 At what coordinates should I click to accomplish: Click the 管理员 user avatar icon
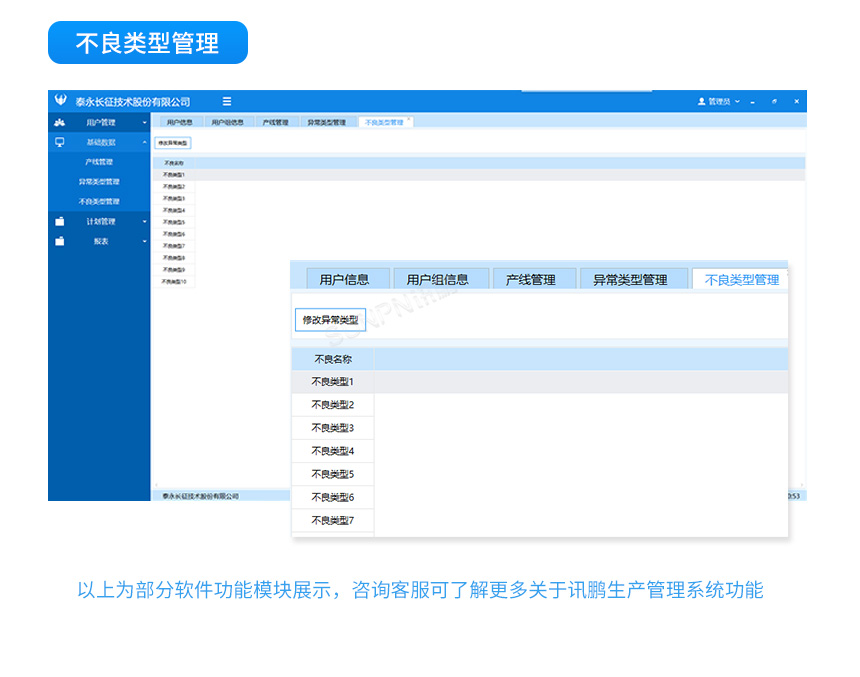(702, 102)
